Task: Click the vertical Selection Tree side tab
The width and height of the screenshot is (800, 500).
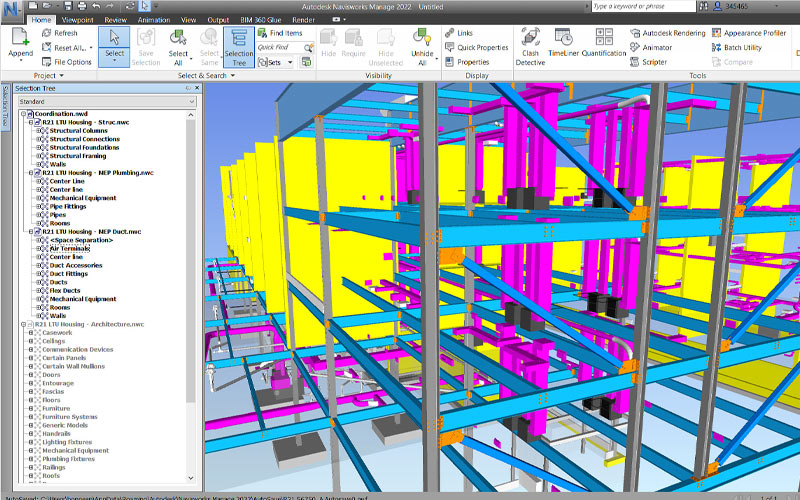Action: pos(6,107)
